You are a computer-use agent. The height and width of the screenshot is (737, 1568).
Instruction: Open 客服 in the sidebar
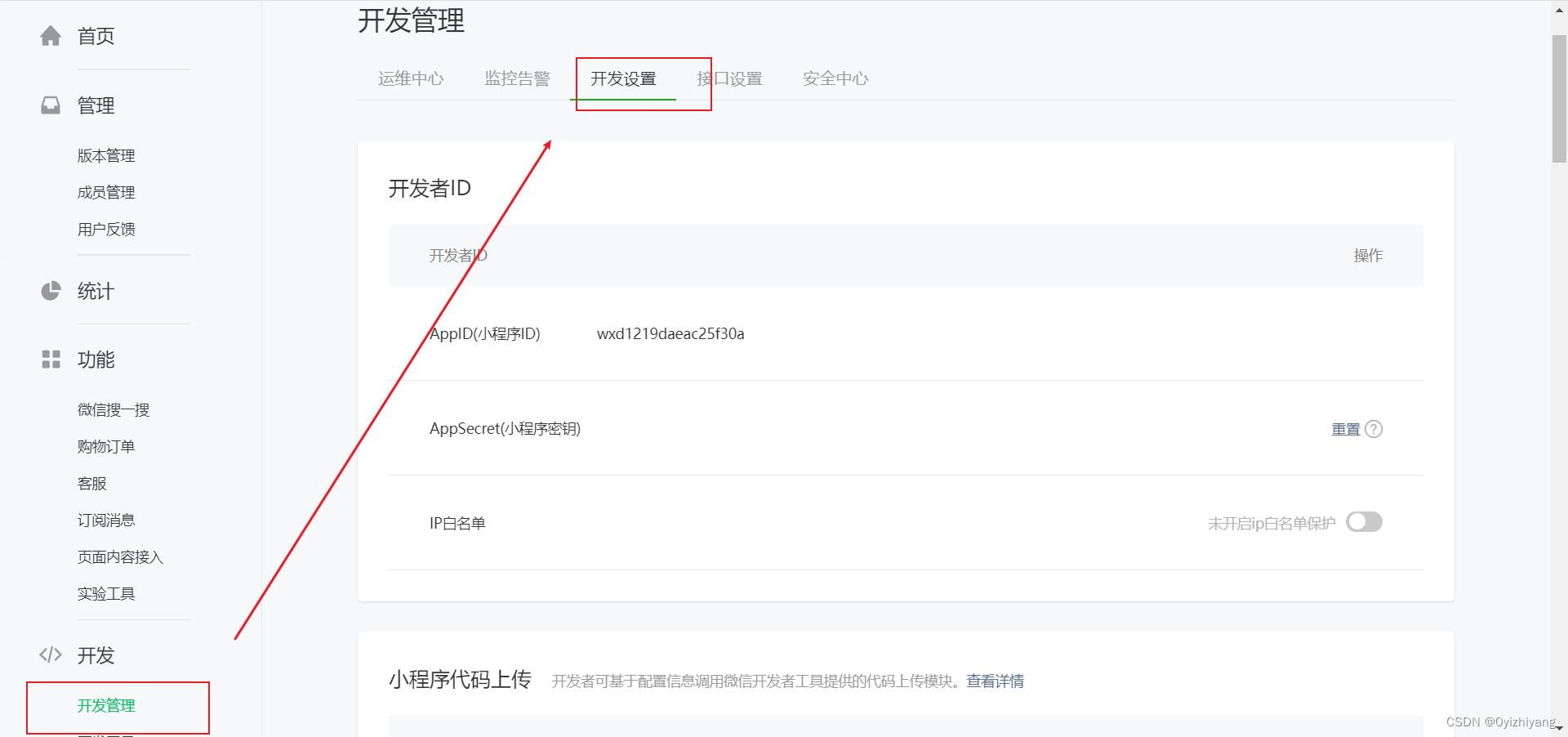pos(91,483)
